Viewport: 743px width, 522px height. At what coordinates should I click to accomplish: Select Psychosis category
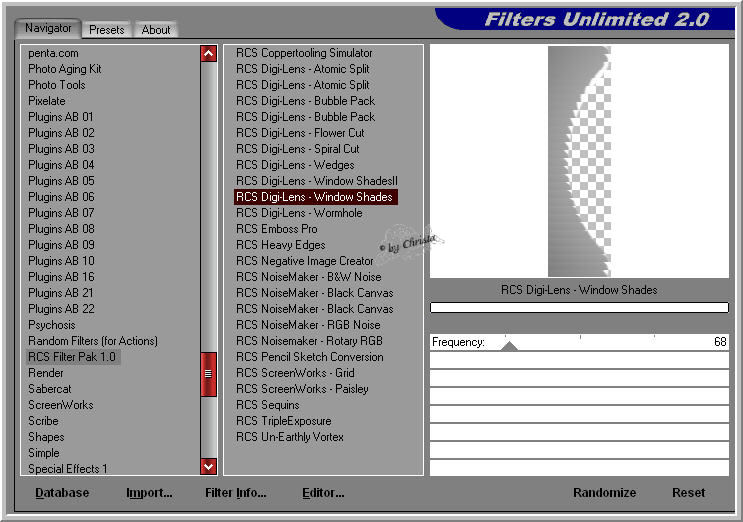[52, 325]
